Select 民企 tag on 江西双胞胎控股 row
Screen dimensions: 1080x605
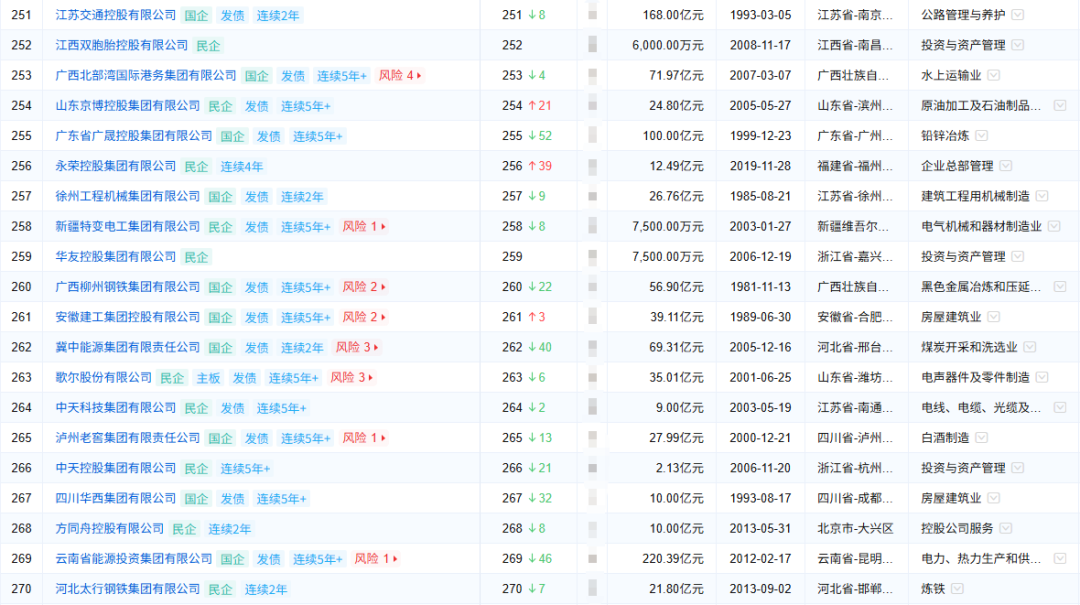coord(208,45)
